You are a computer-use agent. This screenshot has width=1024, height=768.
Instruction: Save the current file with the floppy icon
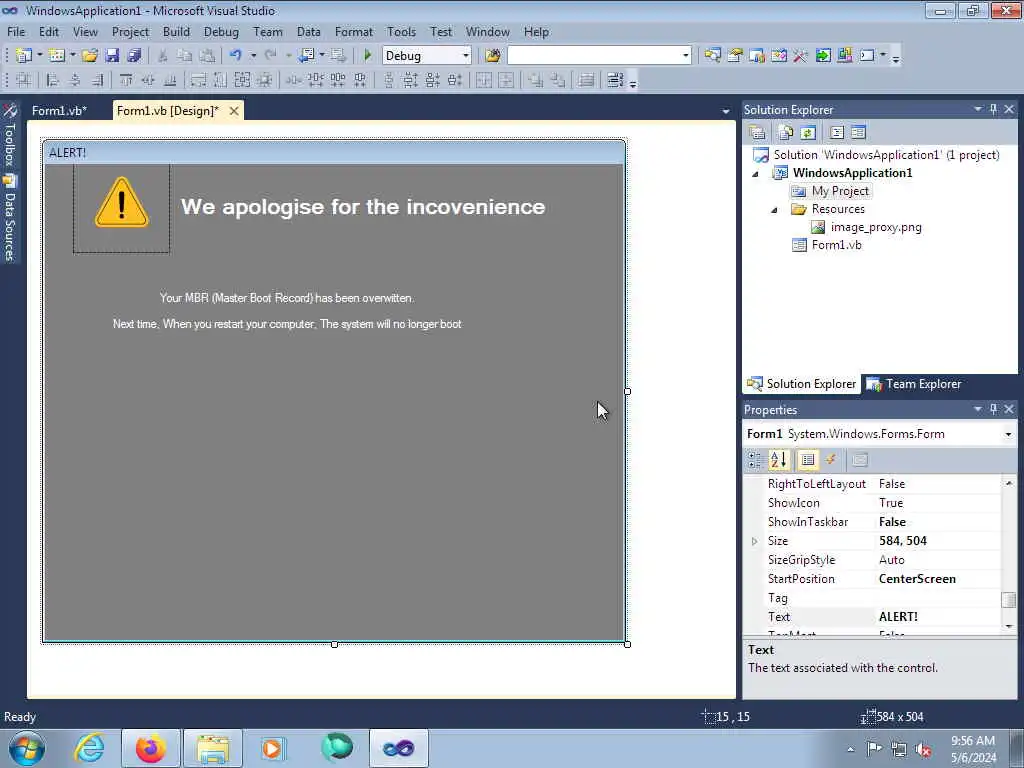coord(112,56)
